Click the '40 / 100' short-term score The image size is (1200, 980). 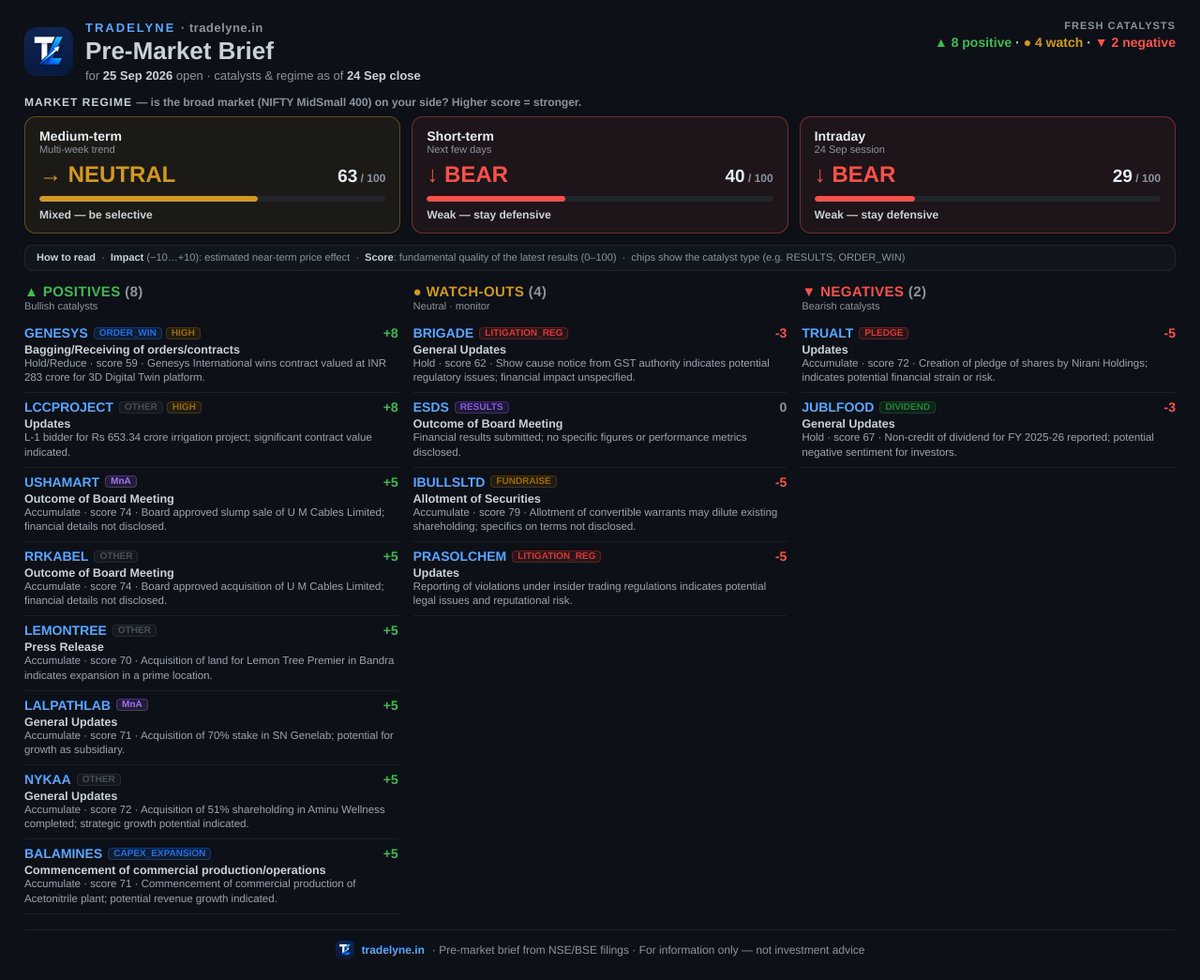pos(749,177)
